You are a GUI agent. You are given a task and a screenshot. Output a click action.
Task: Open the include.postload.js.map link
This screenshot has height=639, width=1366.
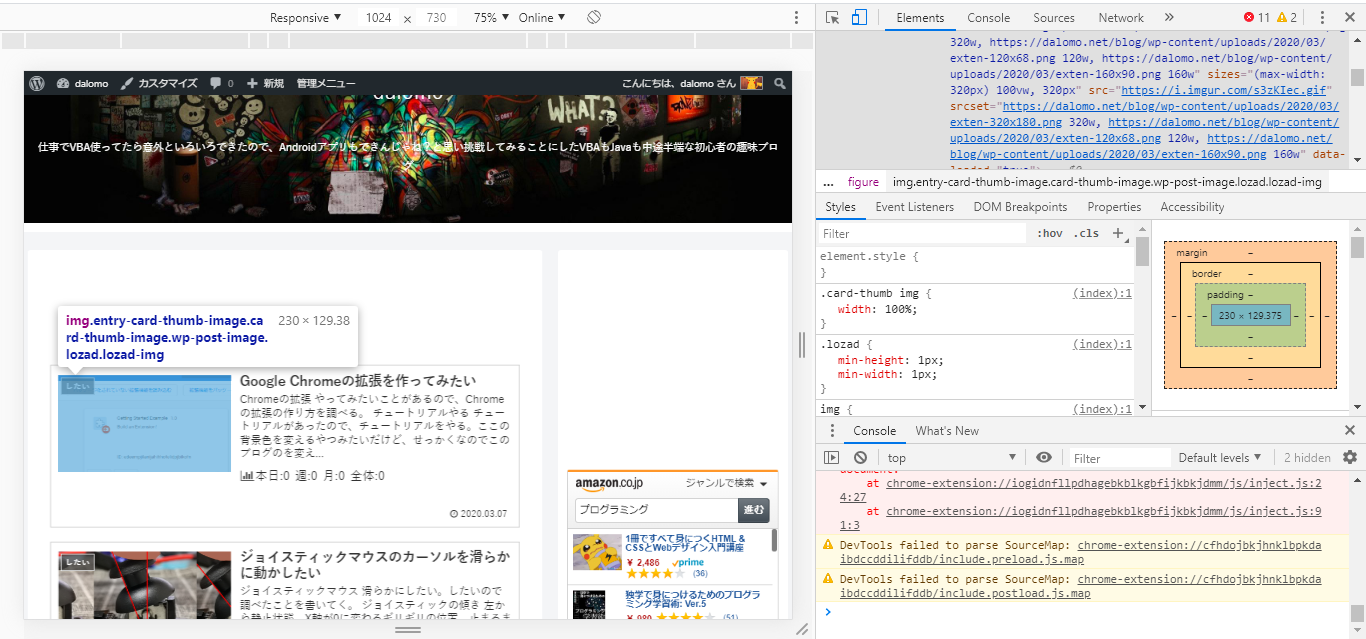tap(1081, 586)
